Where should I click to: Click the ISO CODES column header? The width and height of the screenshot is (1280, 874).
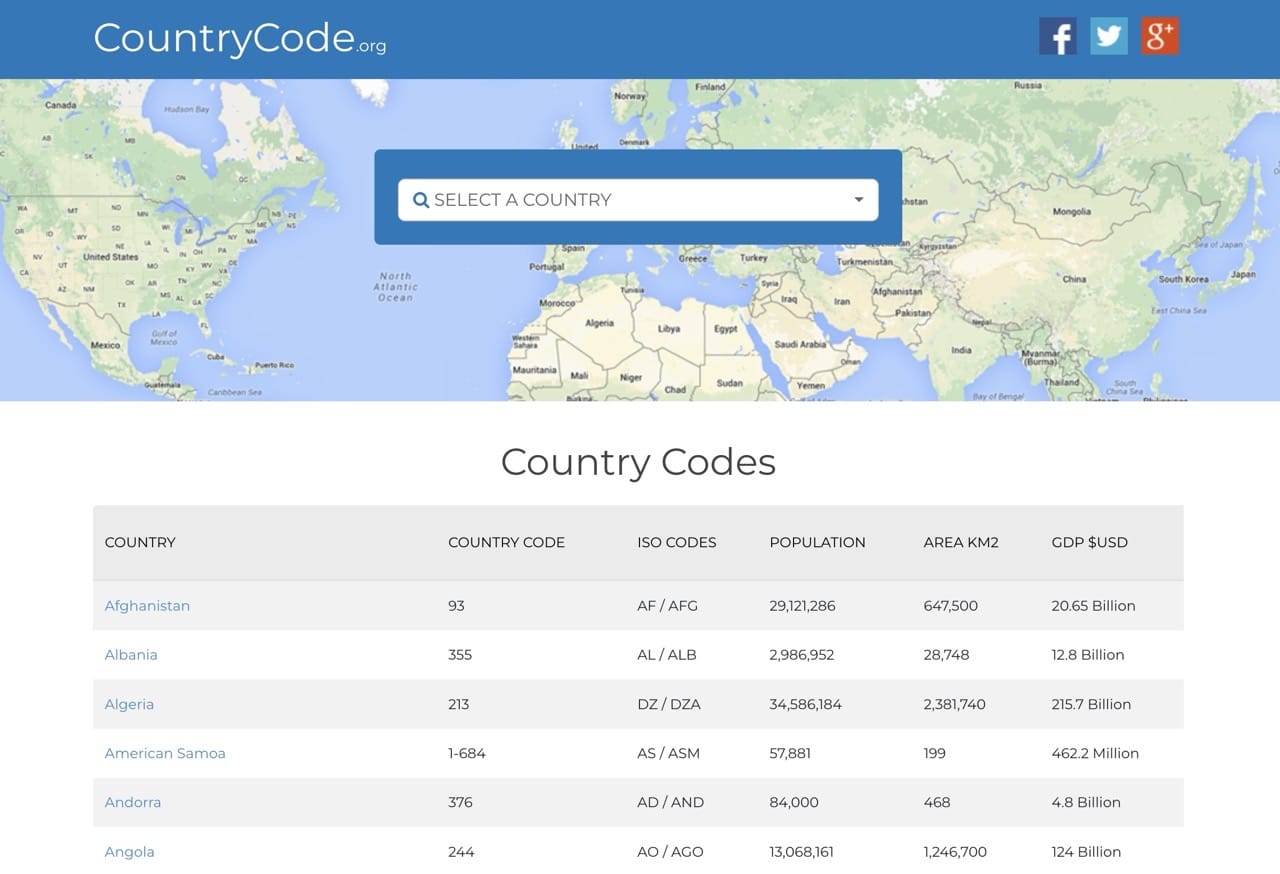point(677,542)
